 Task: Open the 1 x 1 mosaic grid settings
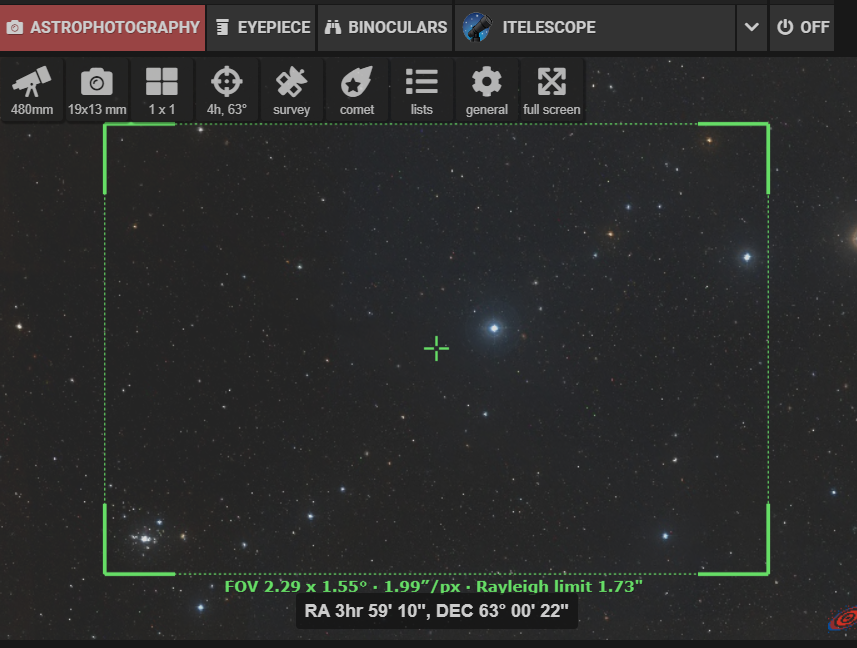coord(162,90)
